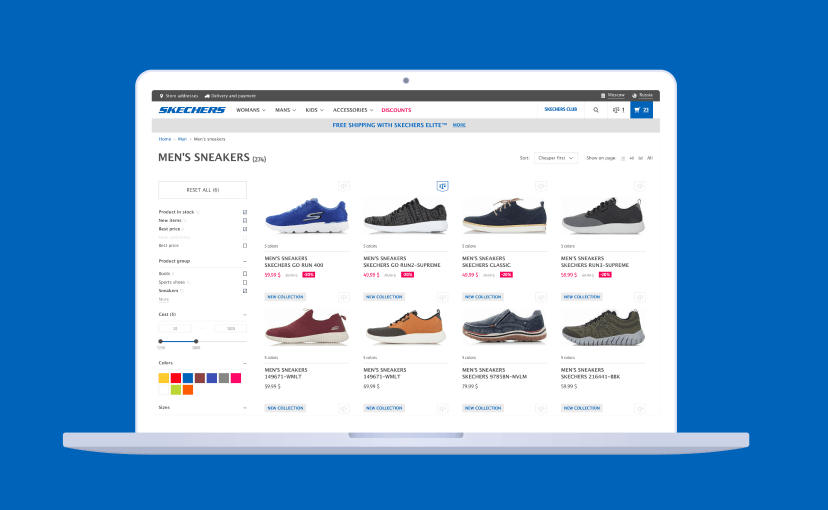Add Skechers 97858N-NVLM to compare
This screenshot has height=510, width=828.
541,297
